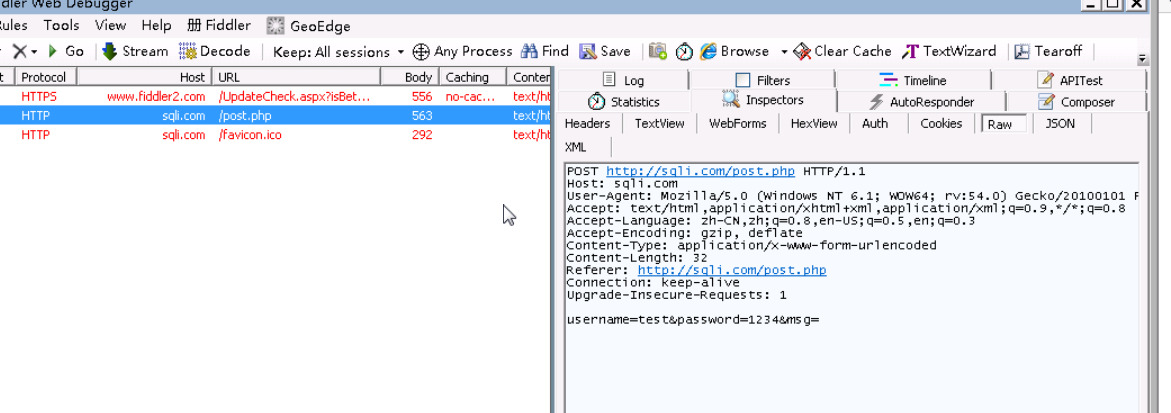This screenshot has width=1171, height=413.
Task: Switch to the Log tab
Action: click(x=624, y=80)
